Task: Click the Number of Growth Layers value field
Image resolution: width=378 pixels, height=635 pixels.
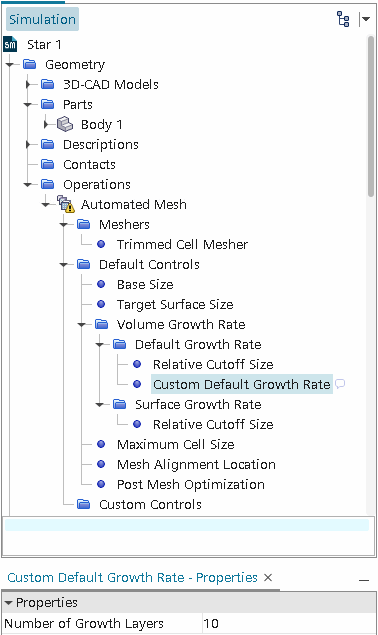Action: [x=289, y=623]
